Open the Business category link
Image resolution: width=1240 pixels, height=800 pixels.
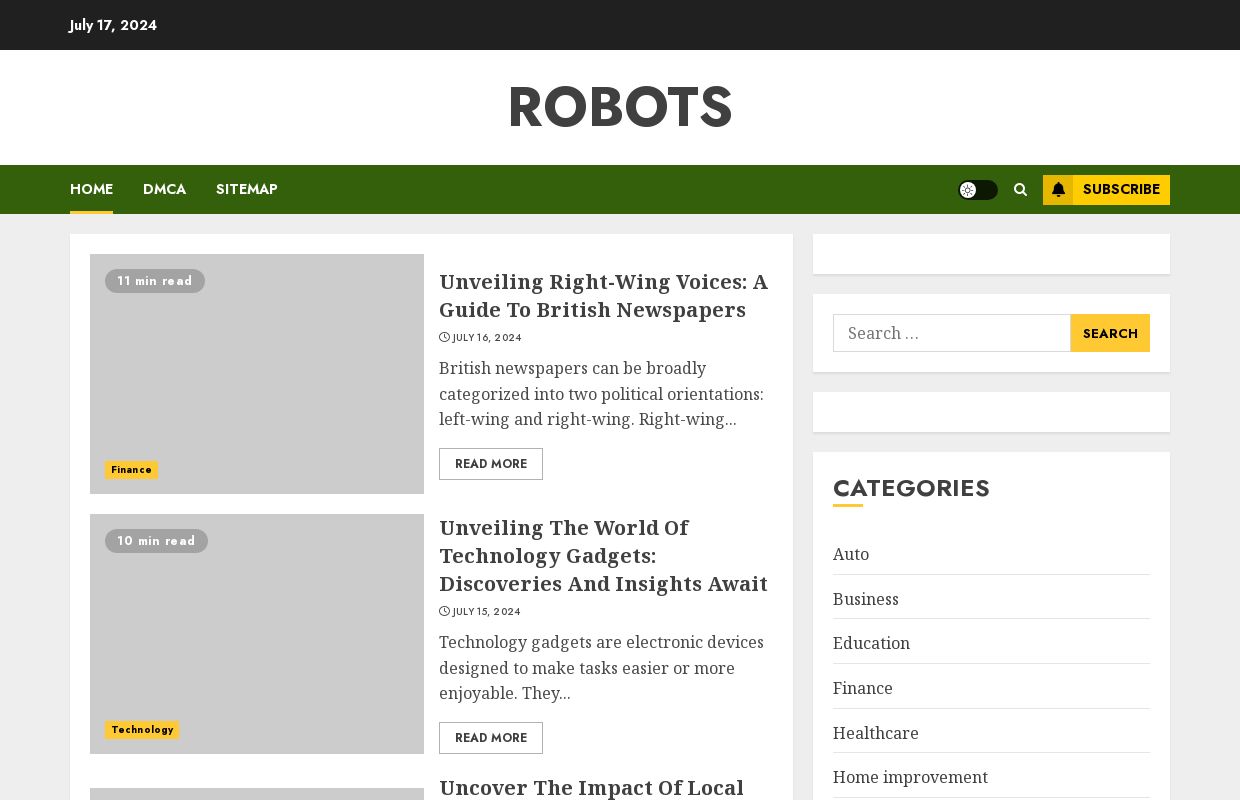(x=865, y=599)
